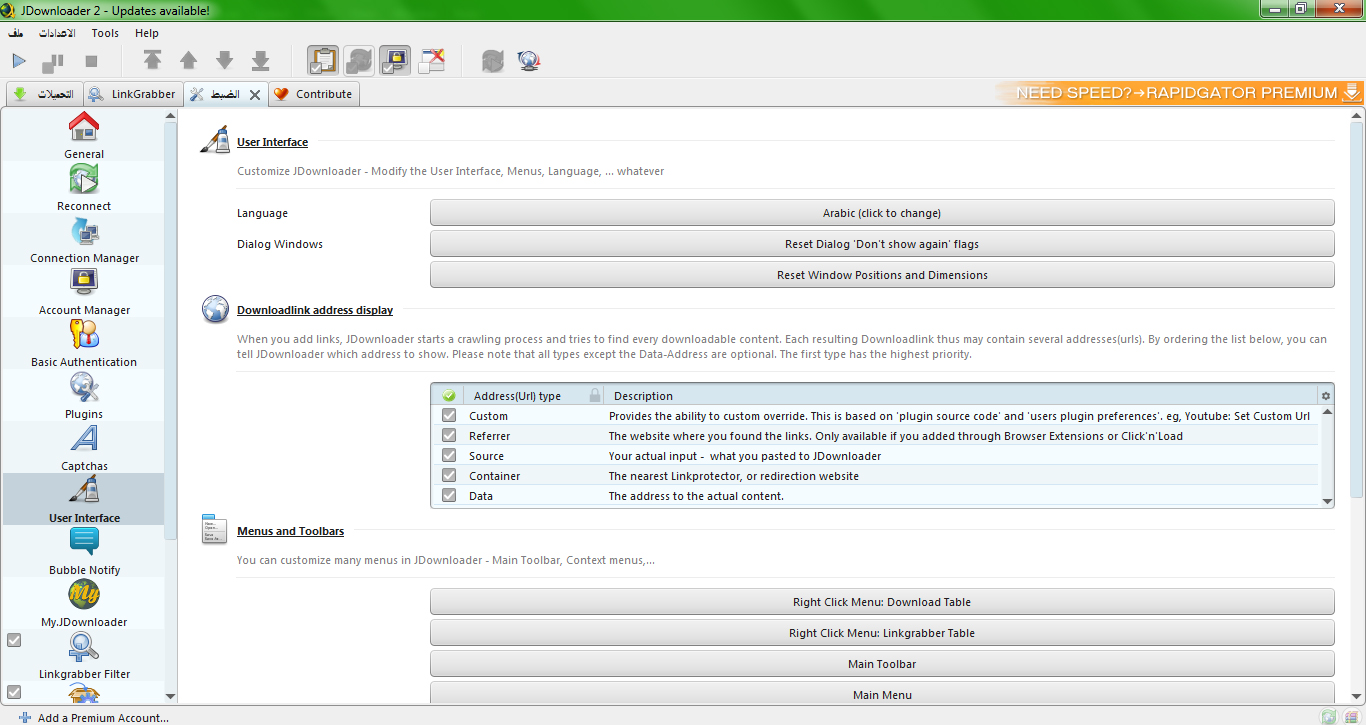Image resolution: width=1366 pixels, height=725 pixels.
Task: Toggle the clipboard observer toolbar icon
Action: [322, 61]
